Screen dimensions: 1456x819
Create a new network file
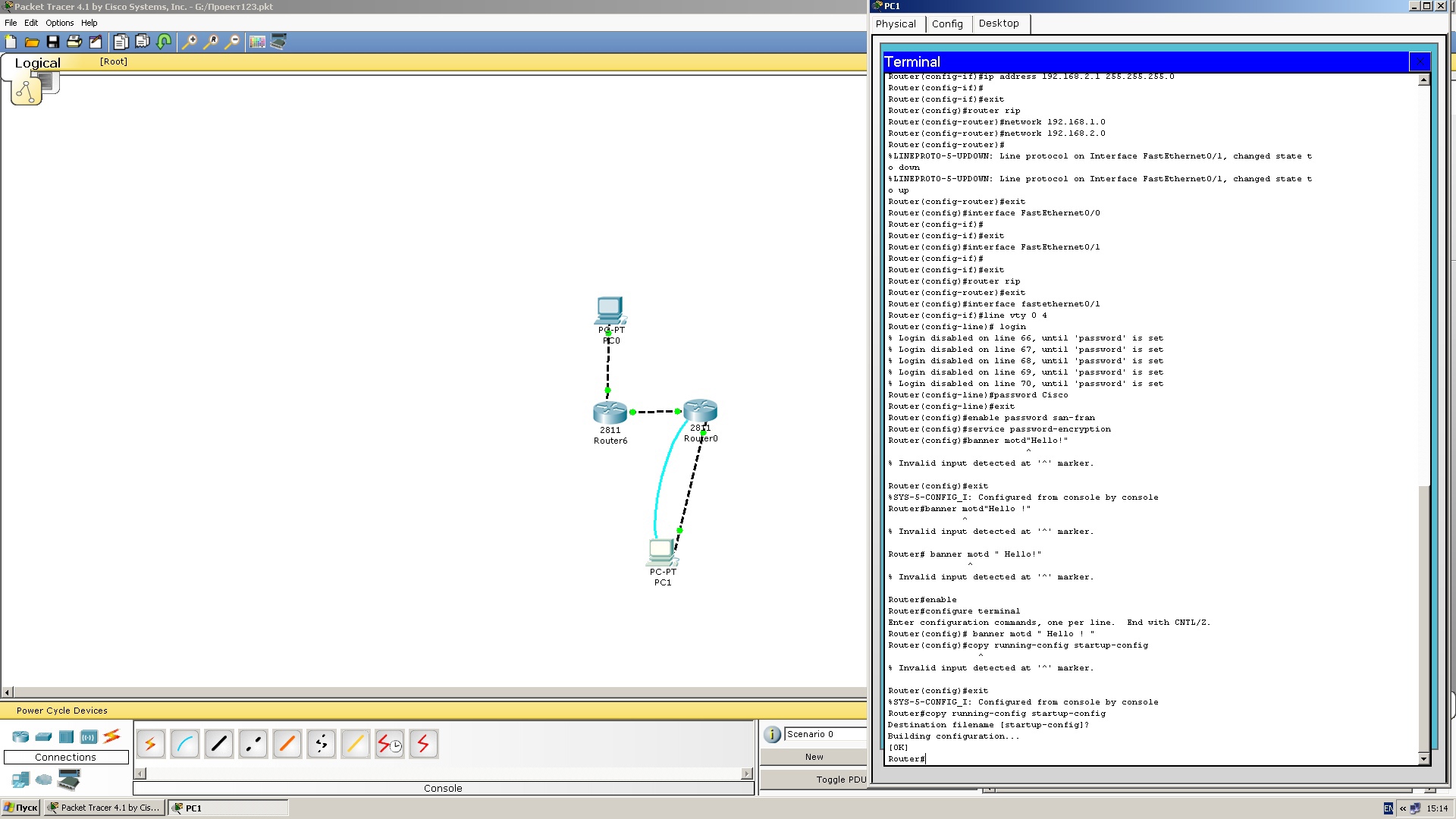coord(11,42)
